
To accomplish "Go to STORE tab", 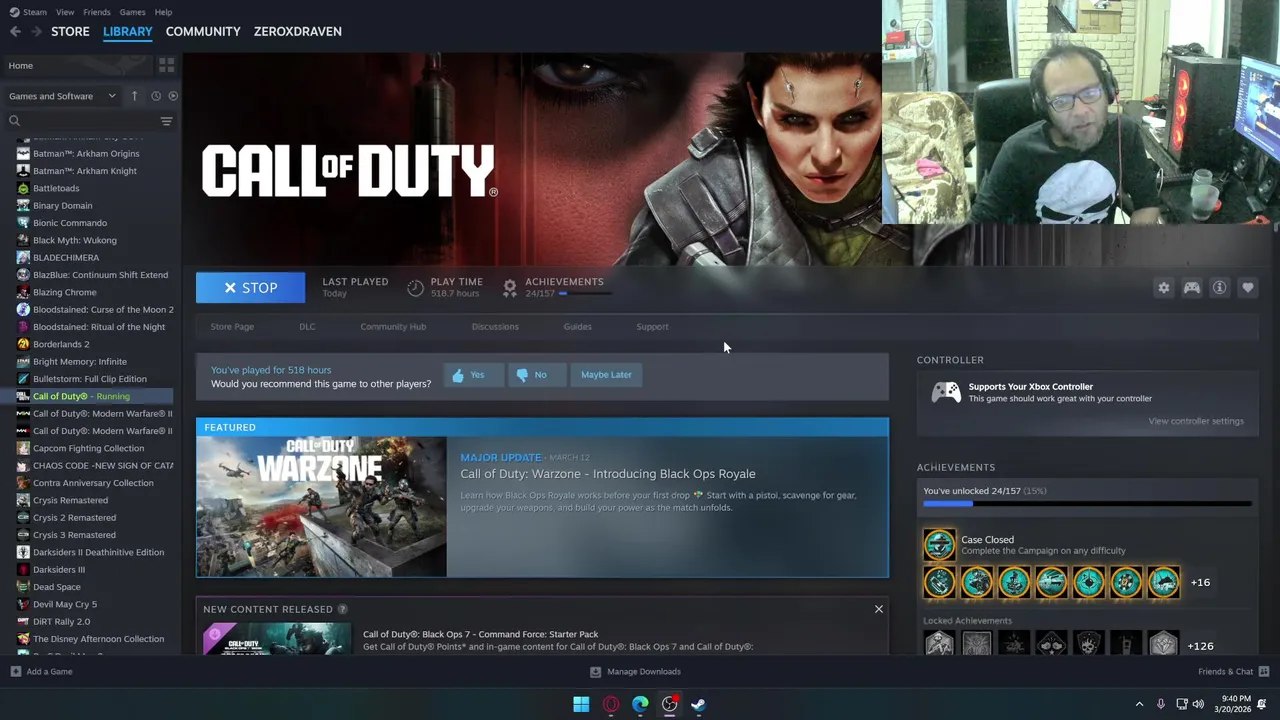I will (70, 32).
